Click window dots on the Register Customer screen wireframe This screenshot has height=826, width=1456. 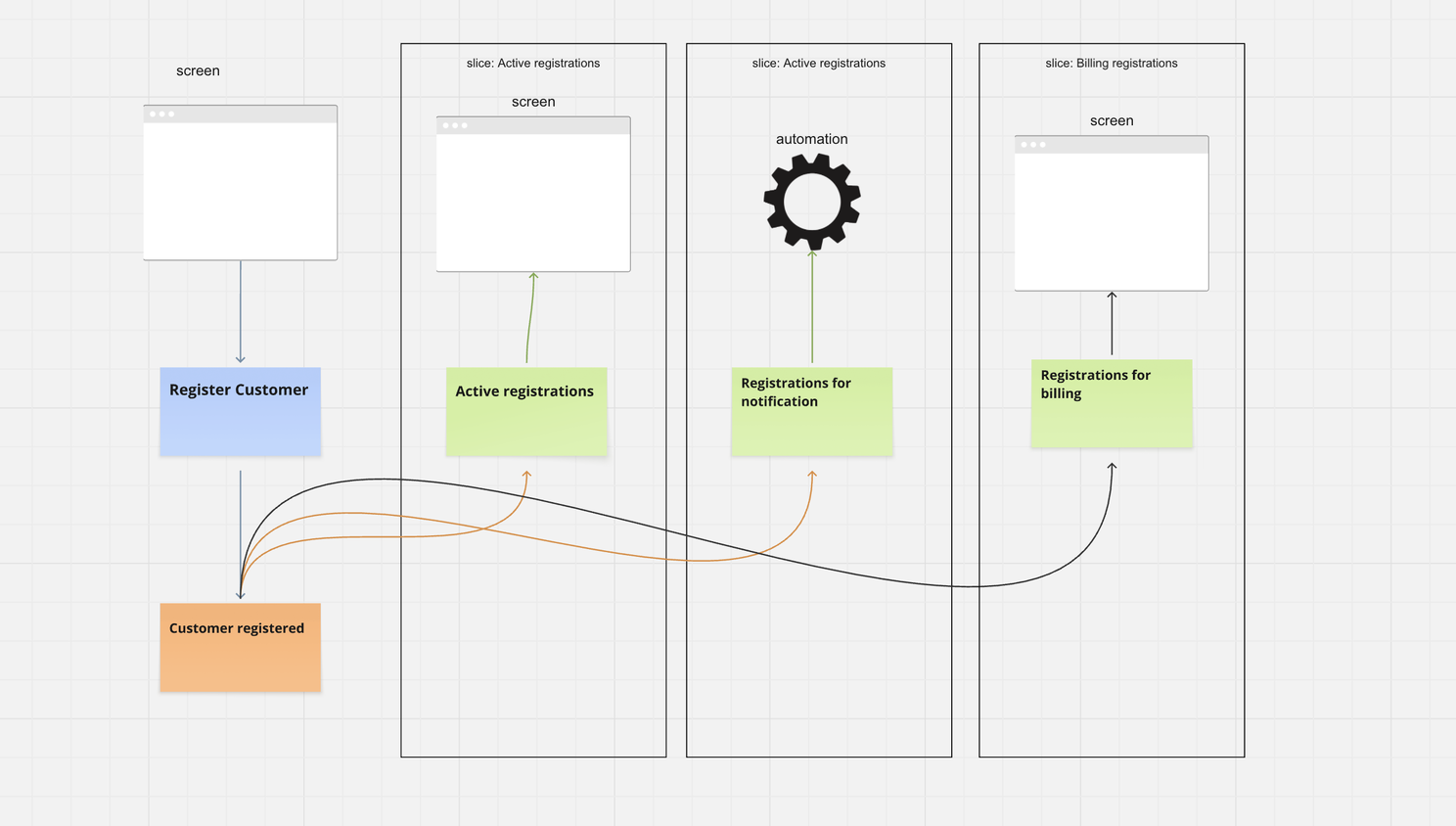point(161,115)
